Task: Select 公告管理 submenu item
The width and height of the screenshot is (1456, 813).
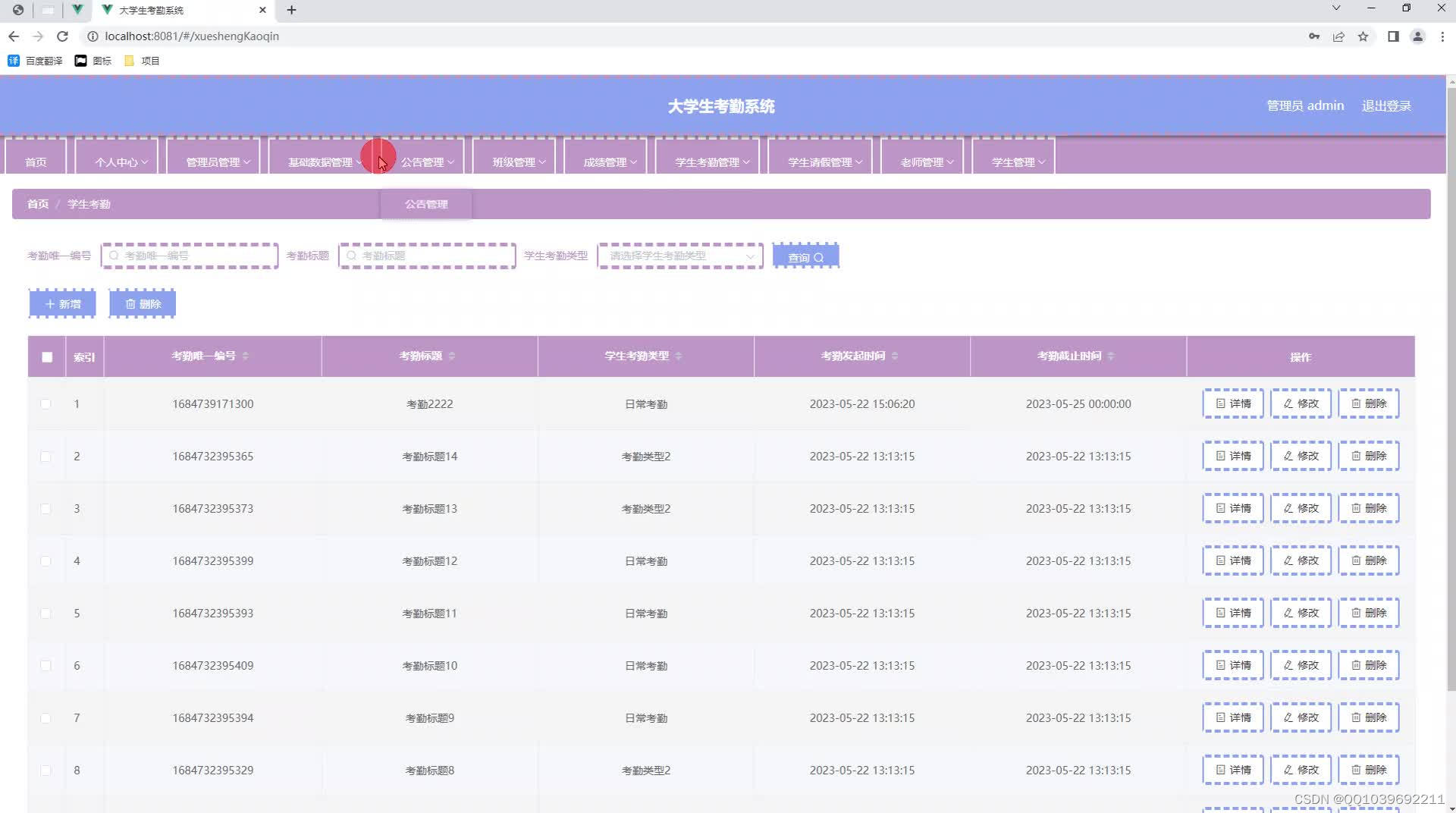Action: click(426, 204)
